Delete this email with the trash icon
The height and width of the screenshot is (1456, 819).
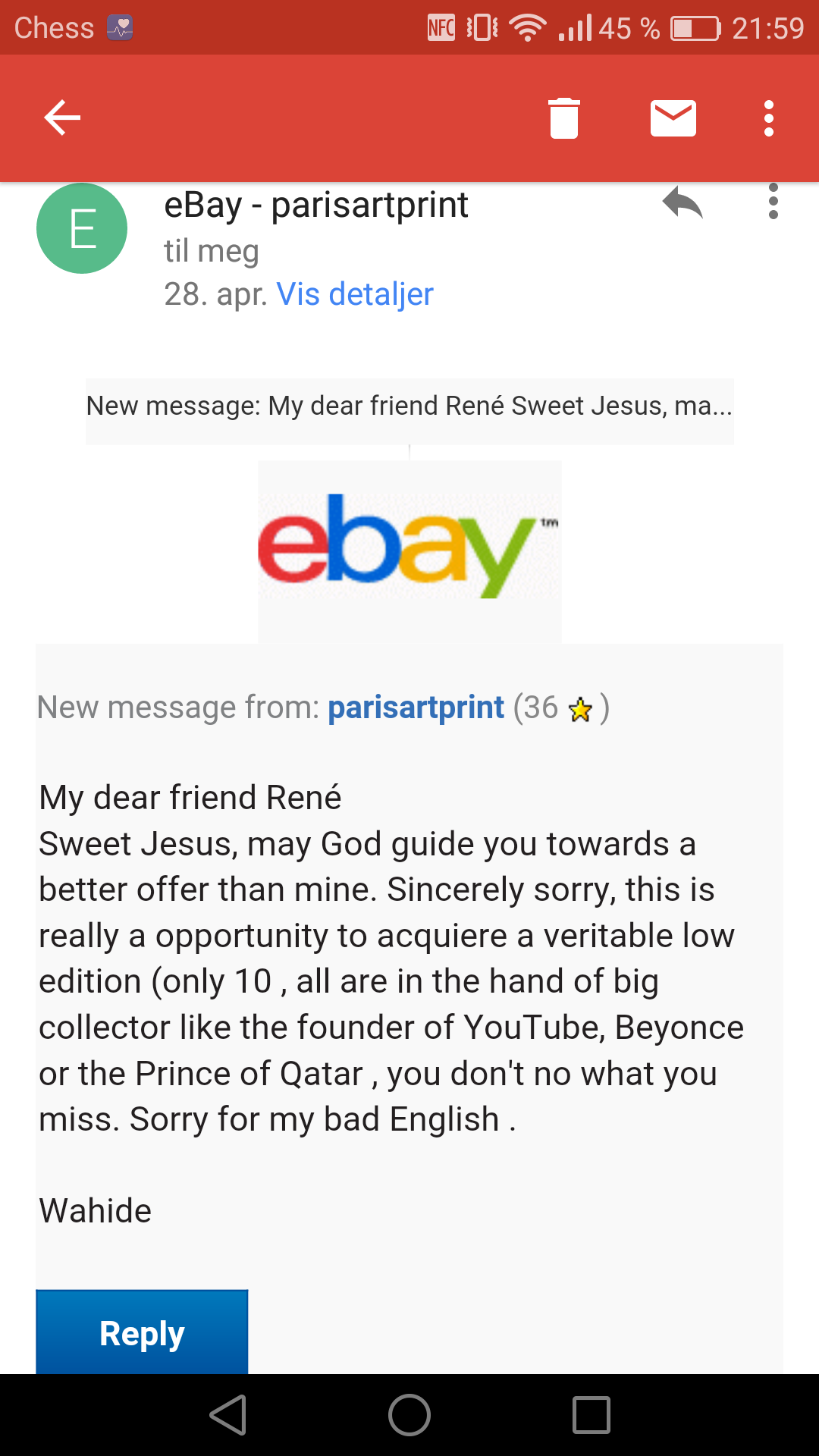[564, 118]
